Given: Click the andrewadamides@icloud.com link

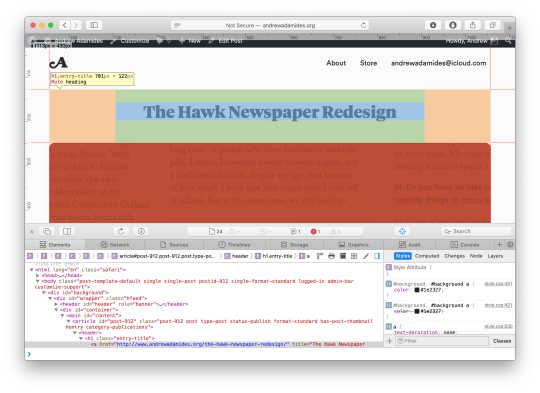Looking at the screenshot, I should click(x=438, y=63).
